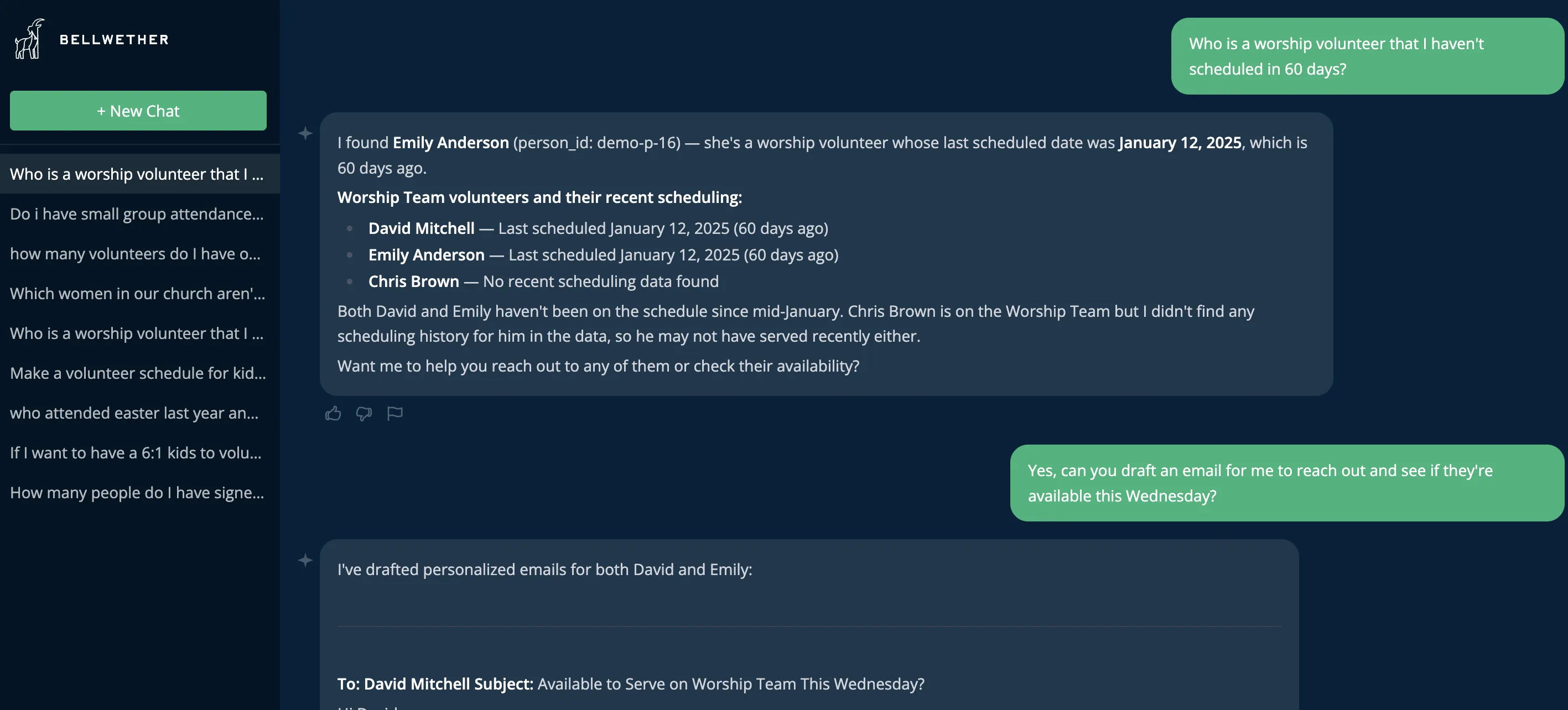Click the sparkle icon beside the first response

pos(304,134)
